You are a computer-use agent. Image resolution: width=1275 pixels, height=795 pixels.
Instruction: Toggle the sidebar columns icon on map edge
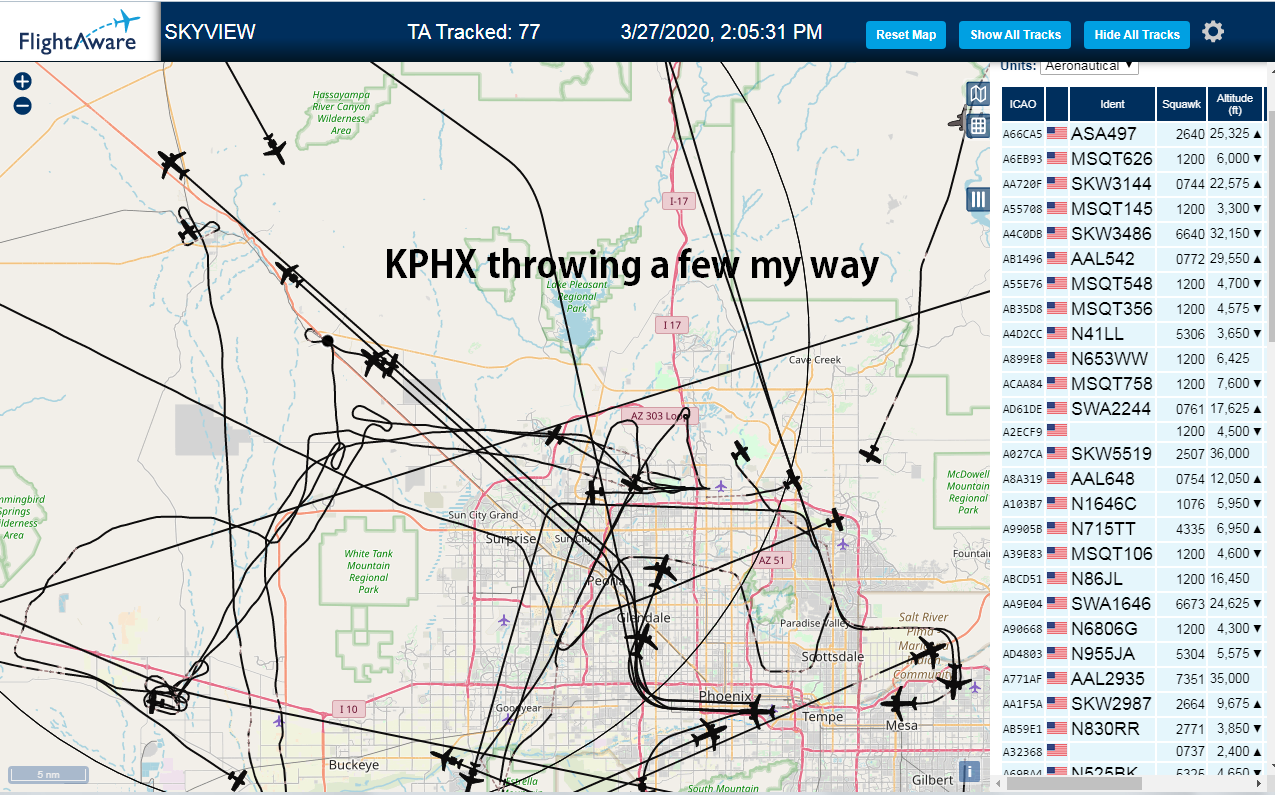point(978,199)
